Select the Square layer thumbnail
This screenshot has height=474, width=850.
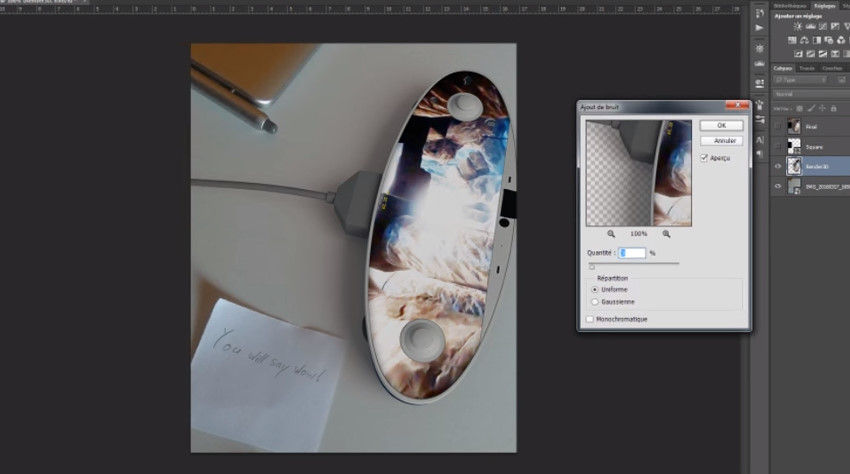click(x=794, y=147)
